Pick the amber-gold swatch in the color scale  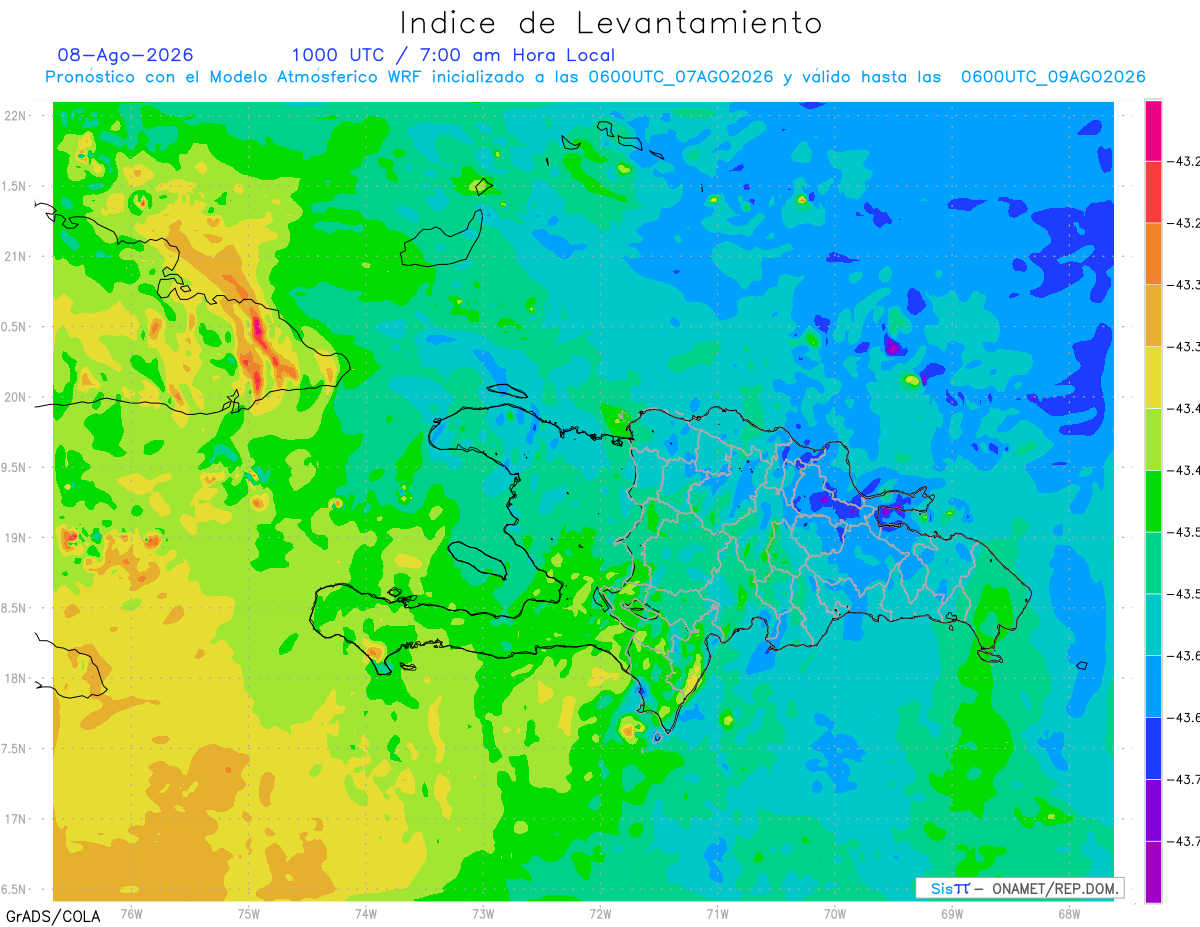tap(1153, 315)
